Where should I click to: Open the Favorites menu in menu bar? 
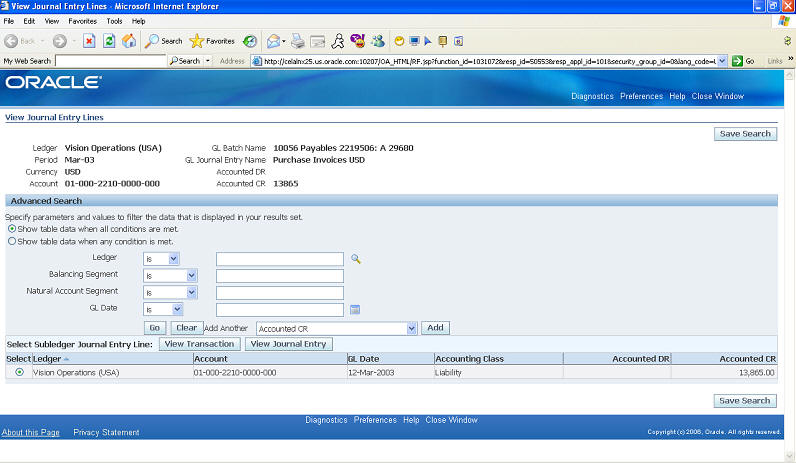(x=82, y=20)
